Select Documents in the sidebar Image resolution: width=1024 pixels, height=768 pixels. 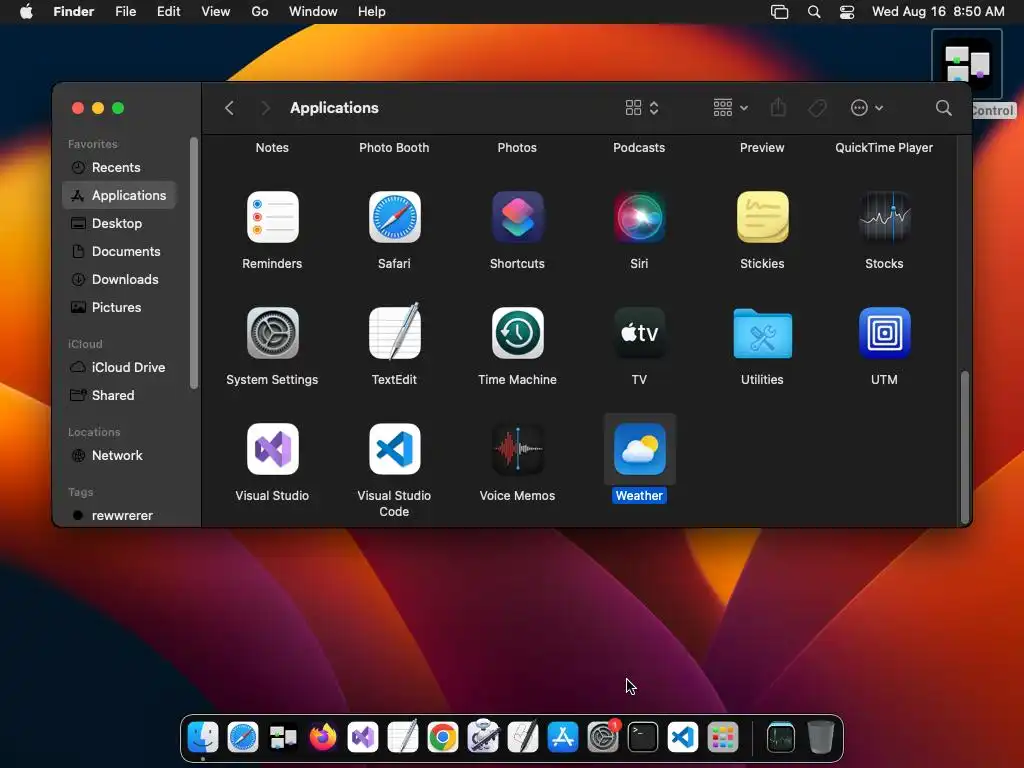tap(119, 251)
